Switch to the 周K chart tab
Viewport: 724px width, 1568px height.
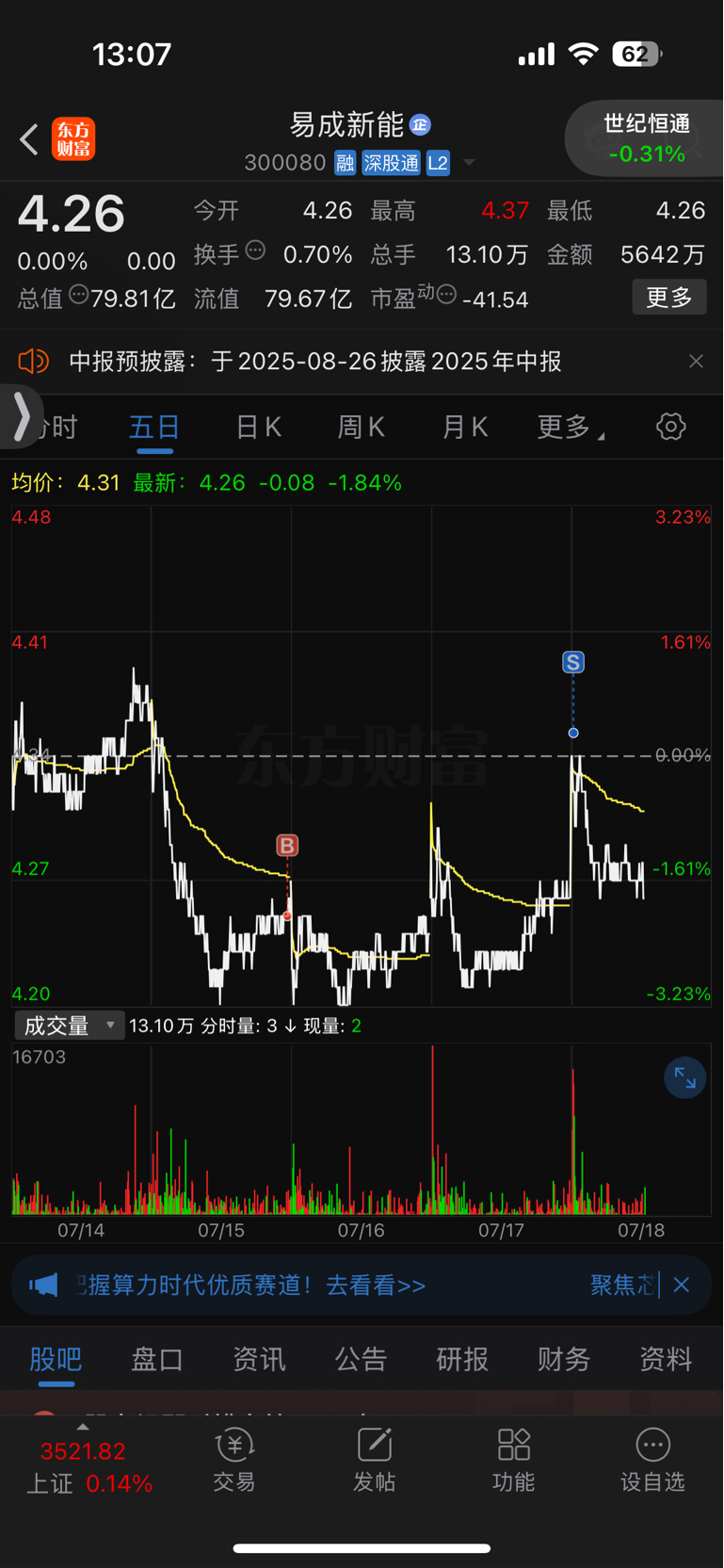pyautogui.click(x=361, y=428)
